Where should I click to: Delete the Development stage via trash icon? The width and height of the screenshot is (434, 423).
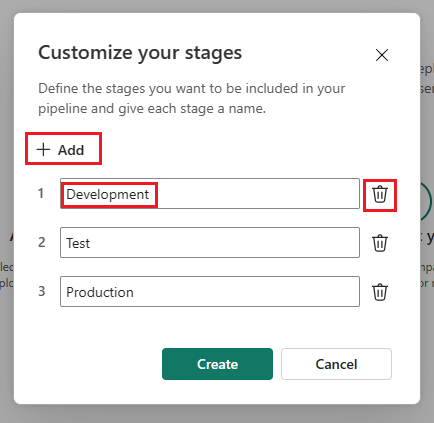[380, 195]
